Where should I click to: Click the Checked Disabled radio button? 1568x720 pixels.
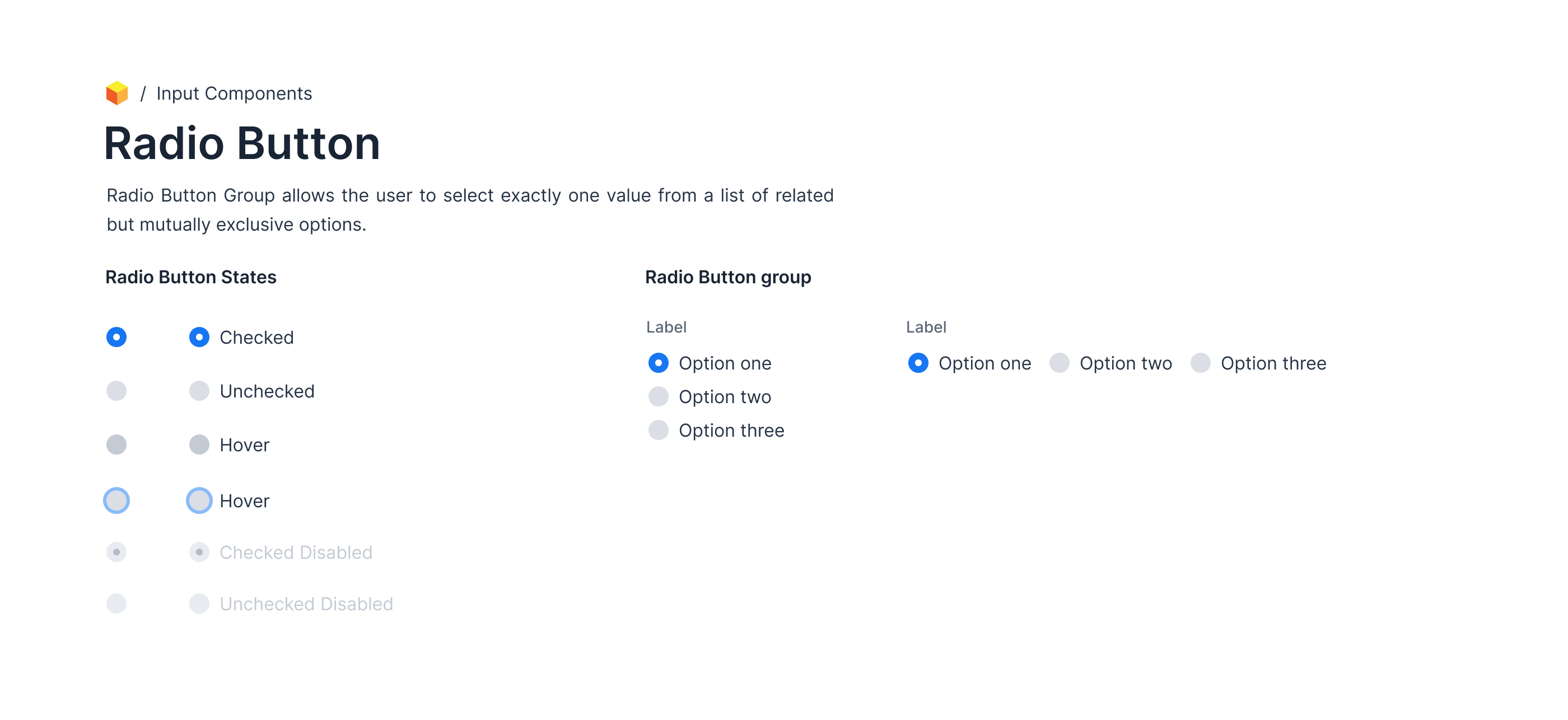pos(199,552)
